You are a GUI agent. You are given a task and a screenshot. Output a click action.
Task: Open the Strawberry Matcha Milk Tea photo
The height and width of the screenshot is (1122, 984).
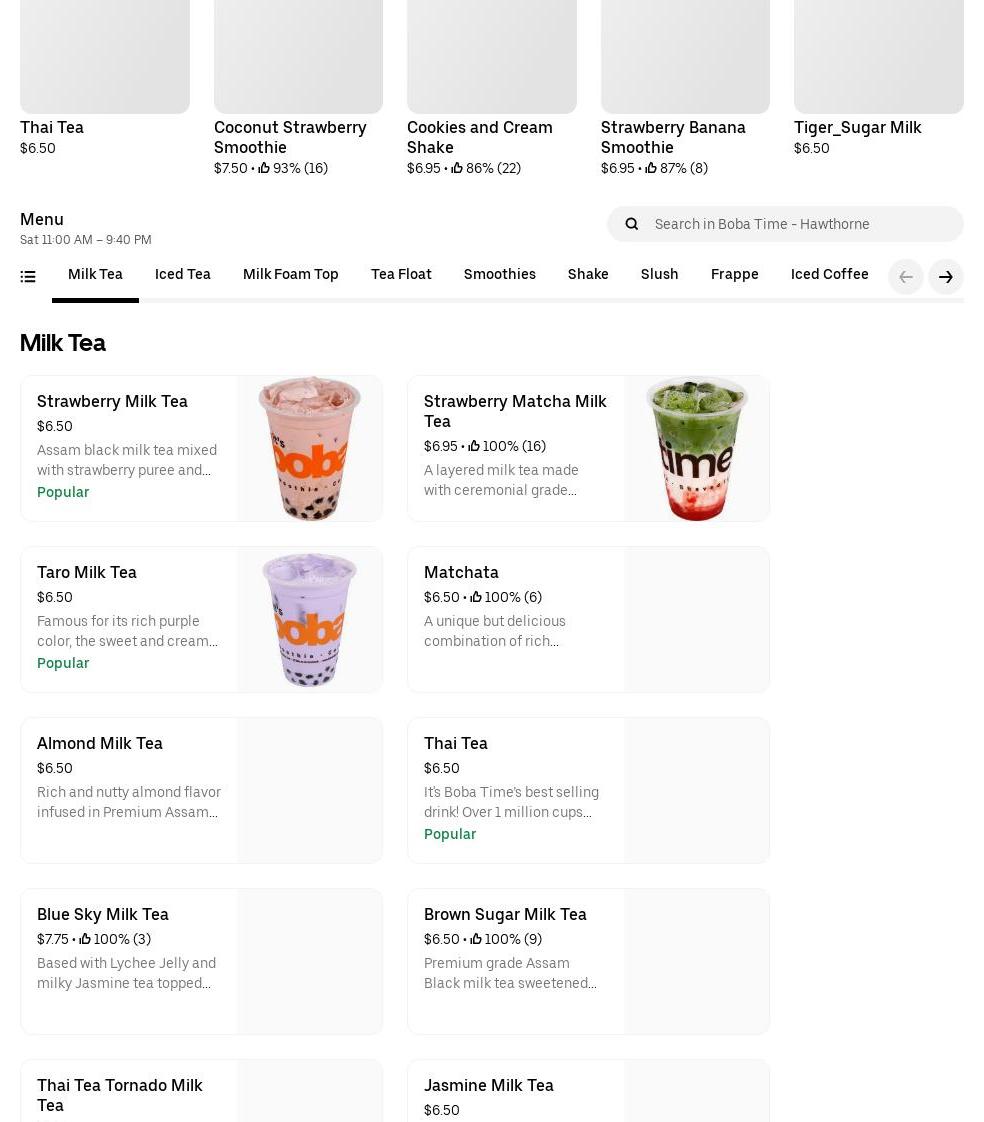coord(696,449)
